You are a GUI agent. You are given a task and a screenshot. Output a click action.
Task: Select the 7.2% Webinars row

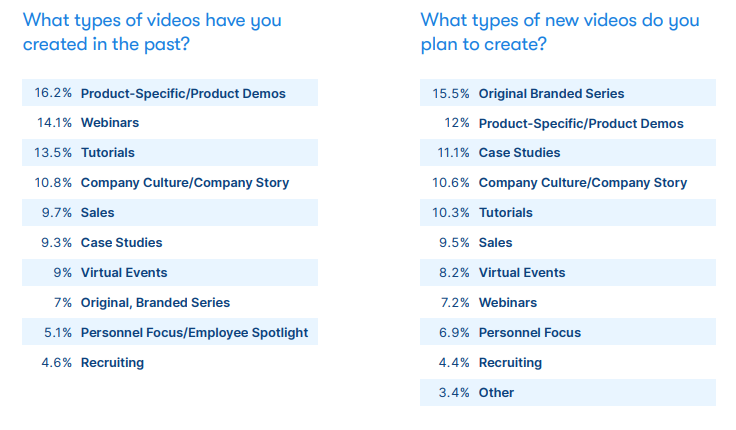click(568, 303)
